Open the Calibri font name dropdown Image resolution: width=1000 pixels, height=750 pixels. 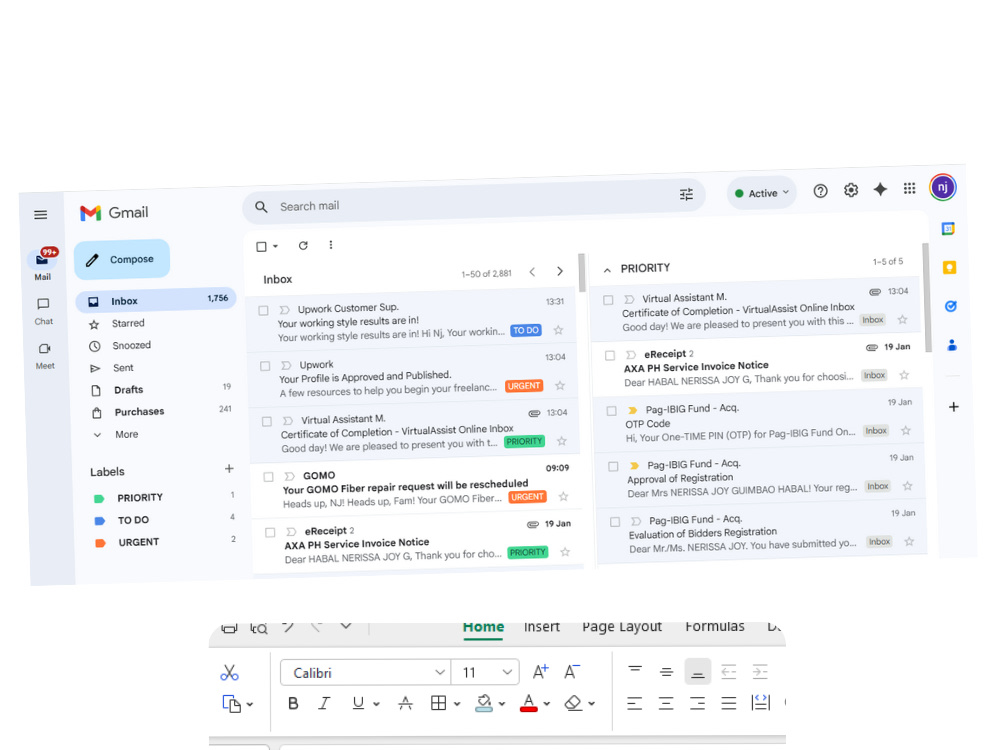[439, 672]
